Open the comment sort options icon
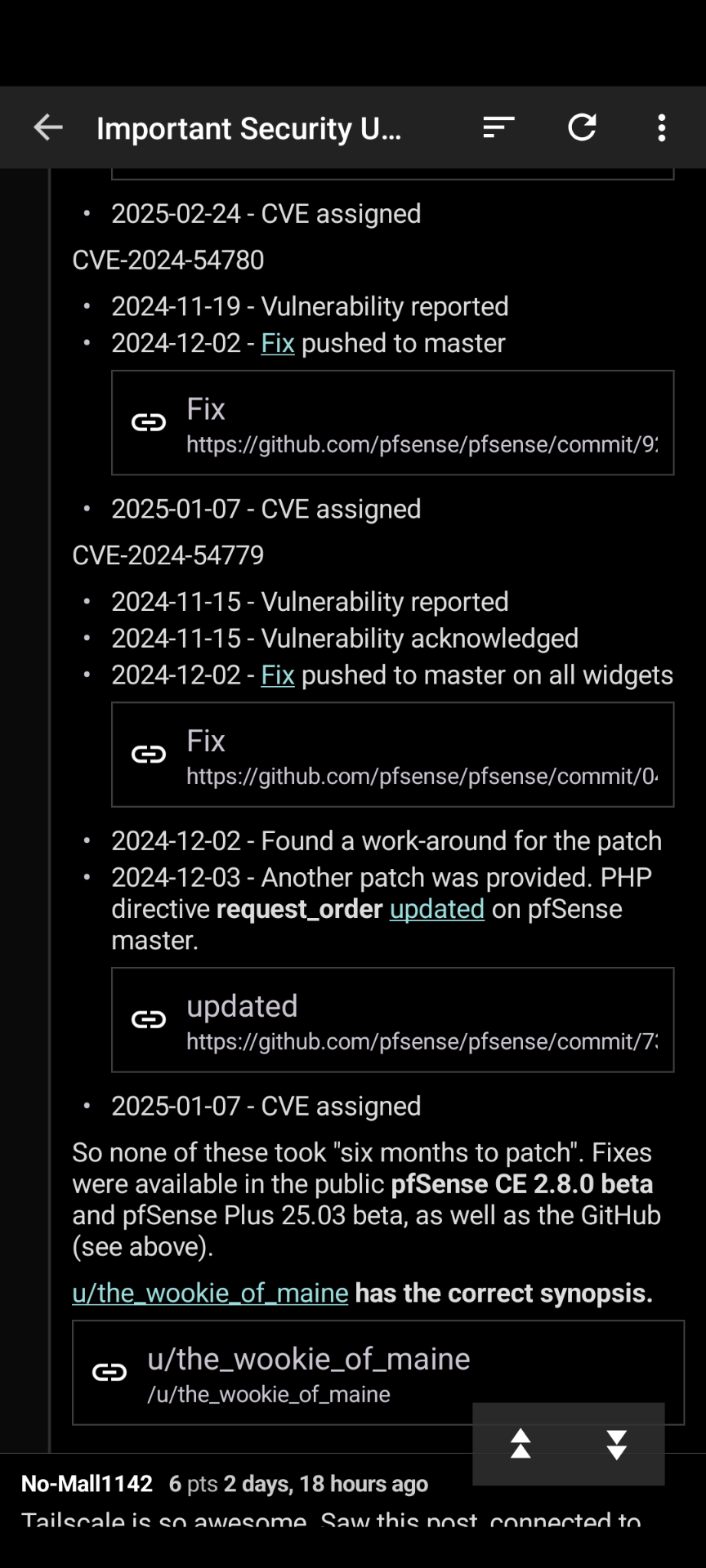The image size is (706, 1568). tap(498, 127)
